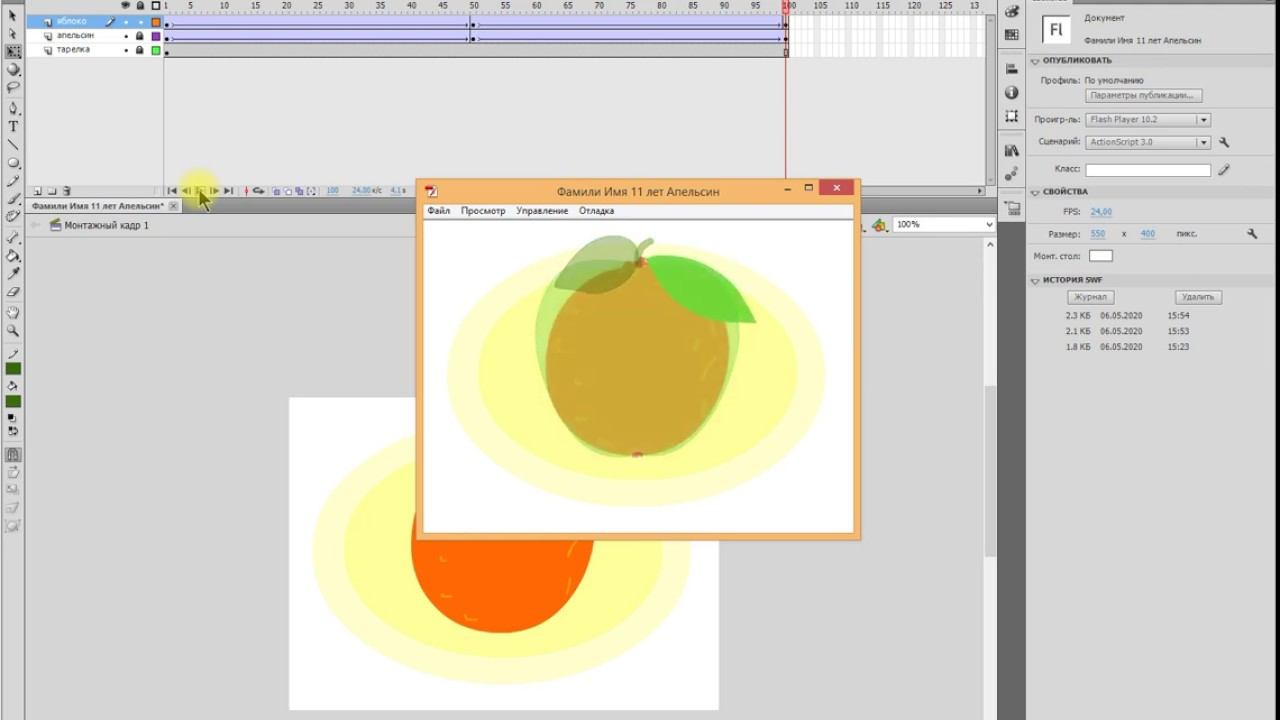The height and width of the screenshot is (720, 1280).
Task: Open the Управление menu in preview window
Action: tap(542, 211)
